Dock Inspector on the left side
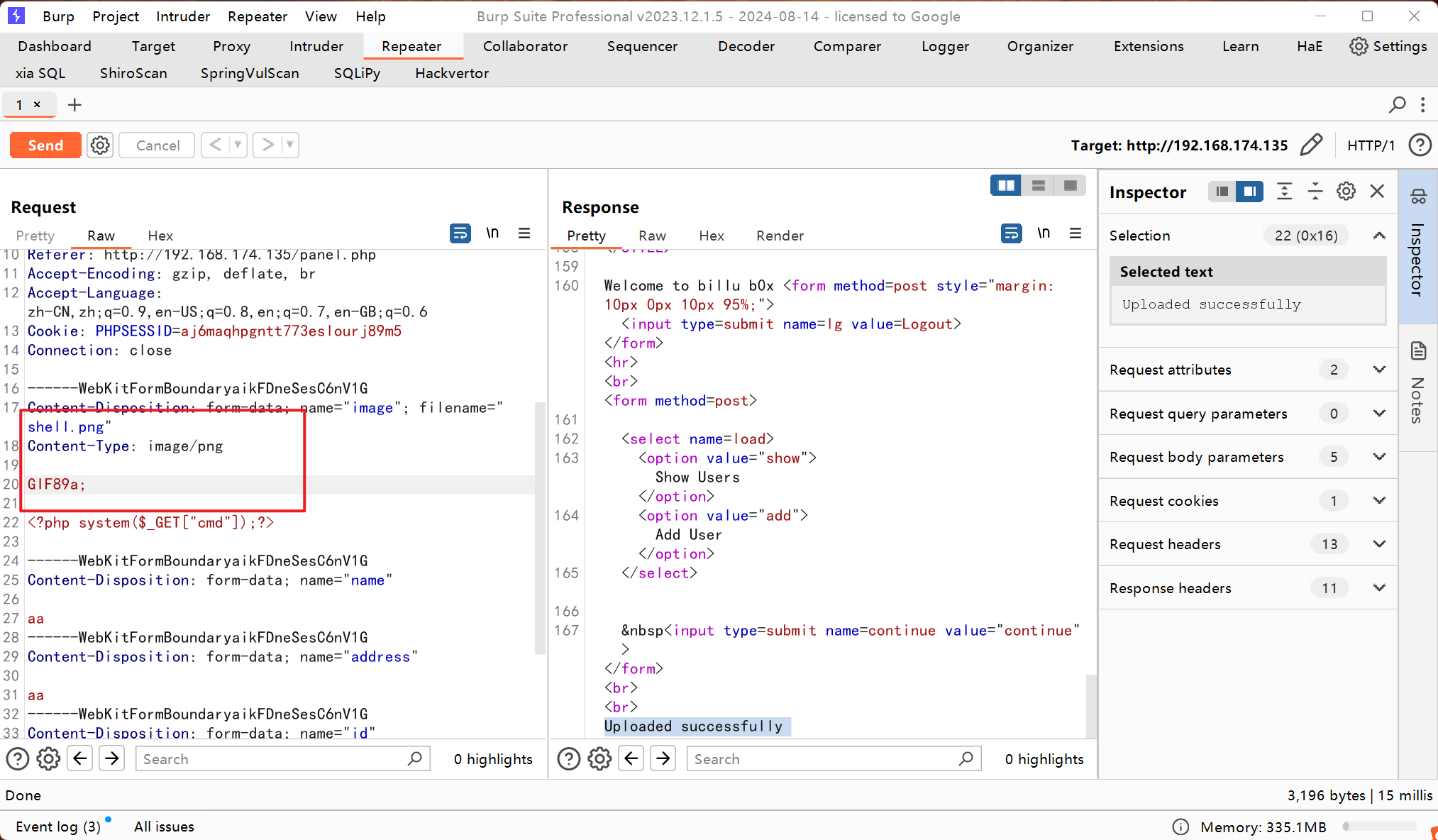 (1222, 191)
